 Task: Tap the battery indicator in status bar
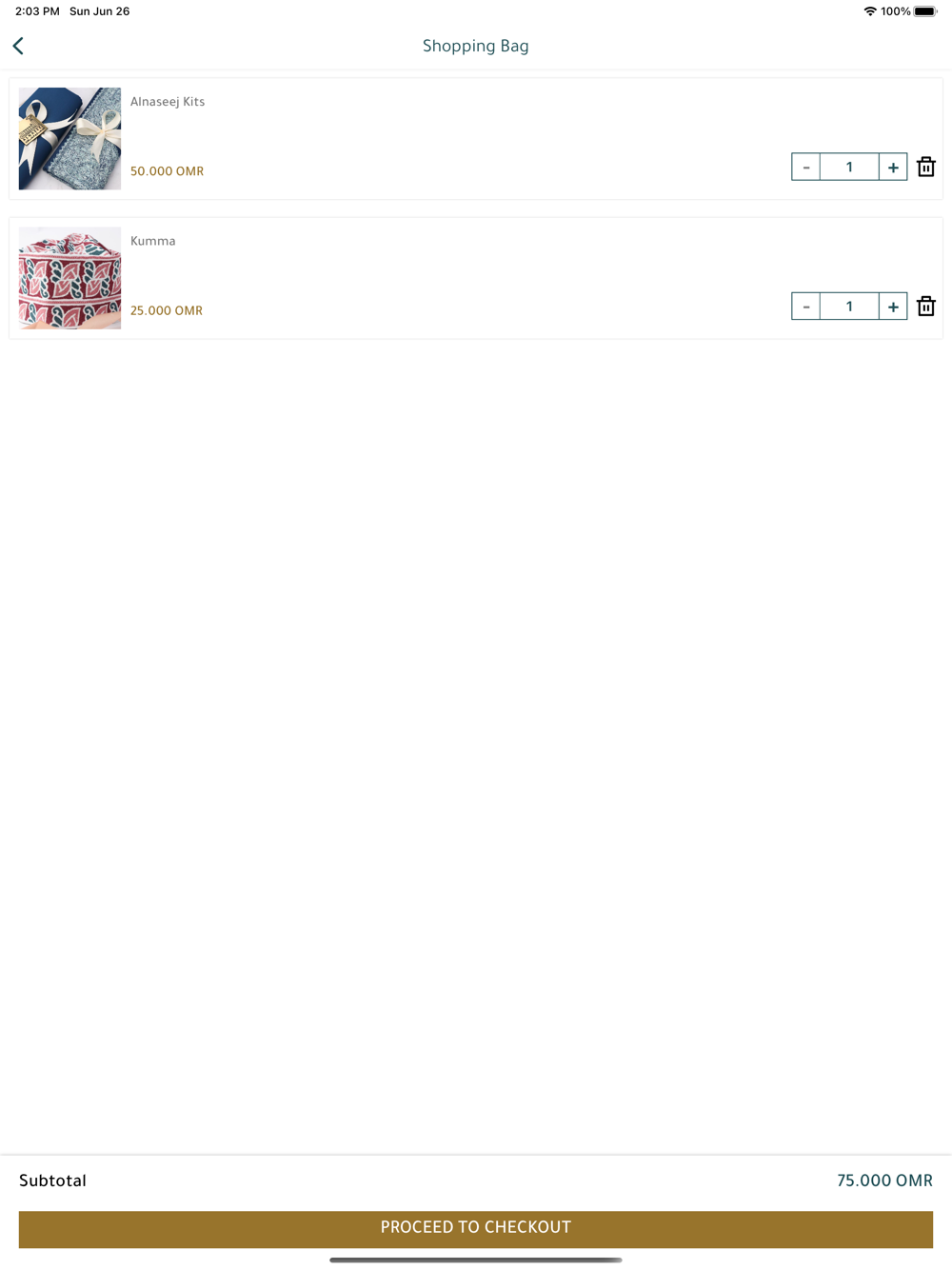click(925, 11)
